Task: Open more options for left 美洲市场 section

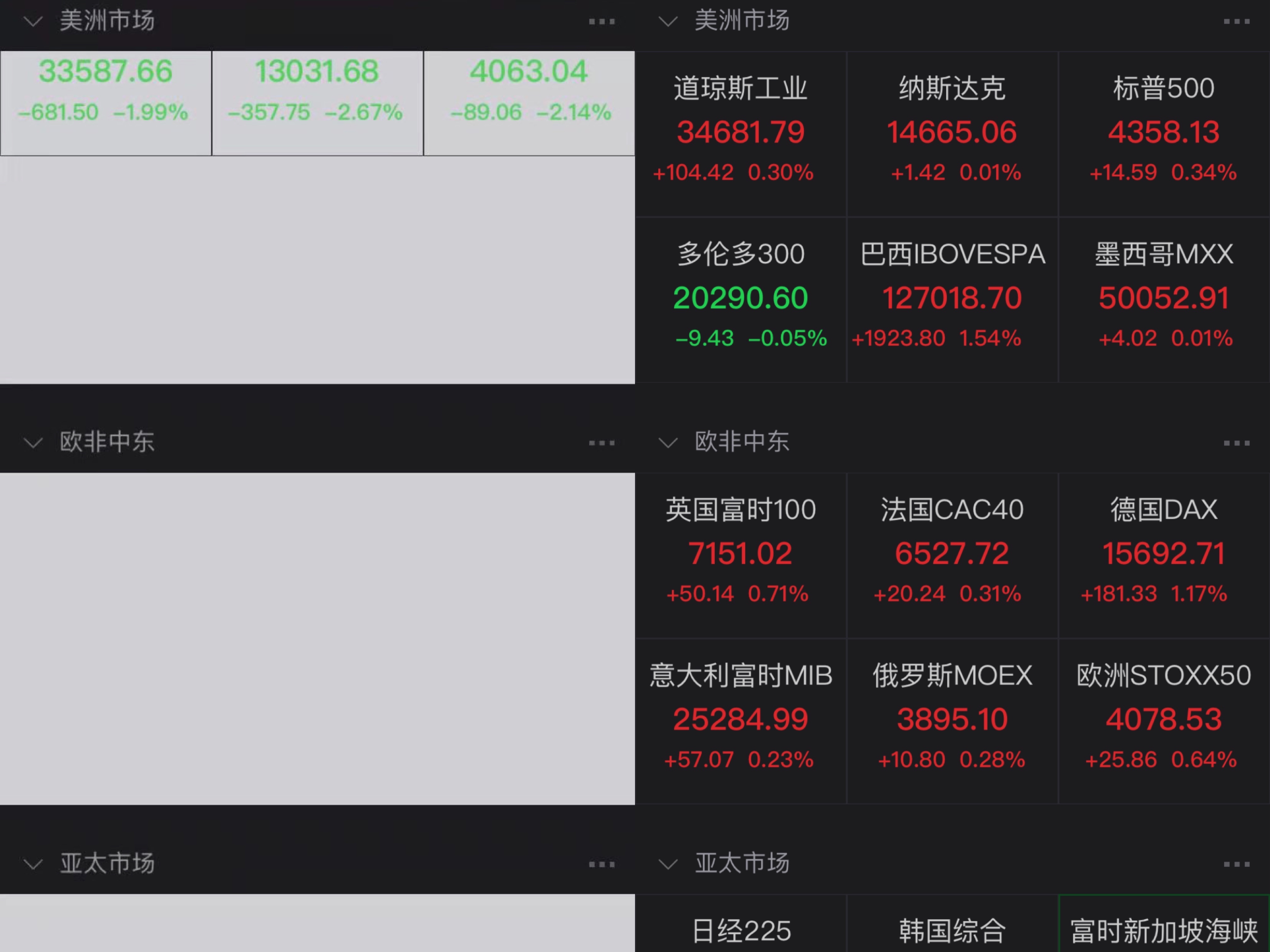Action: (x=601, y=22)
